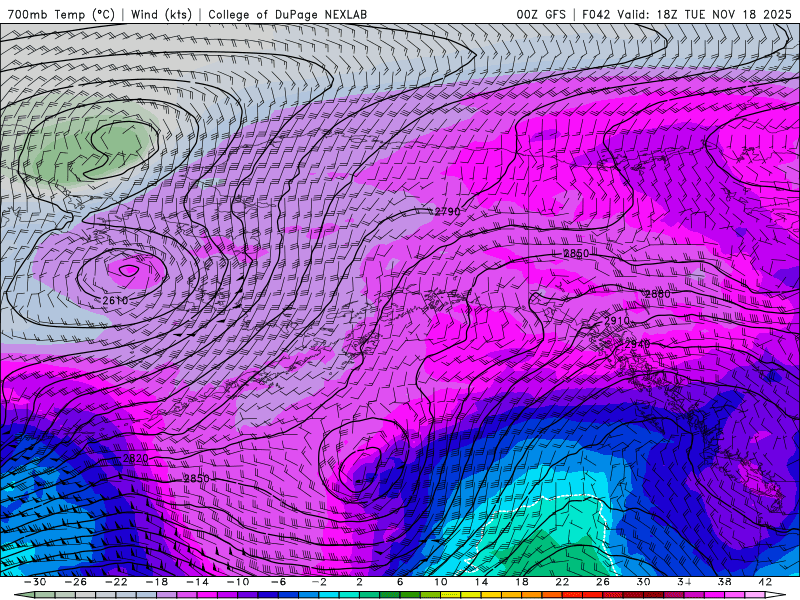Click the -26 color scale label
The height and width of the screenshot is (600, 800).
[x=76, y=582]
